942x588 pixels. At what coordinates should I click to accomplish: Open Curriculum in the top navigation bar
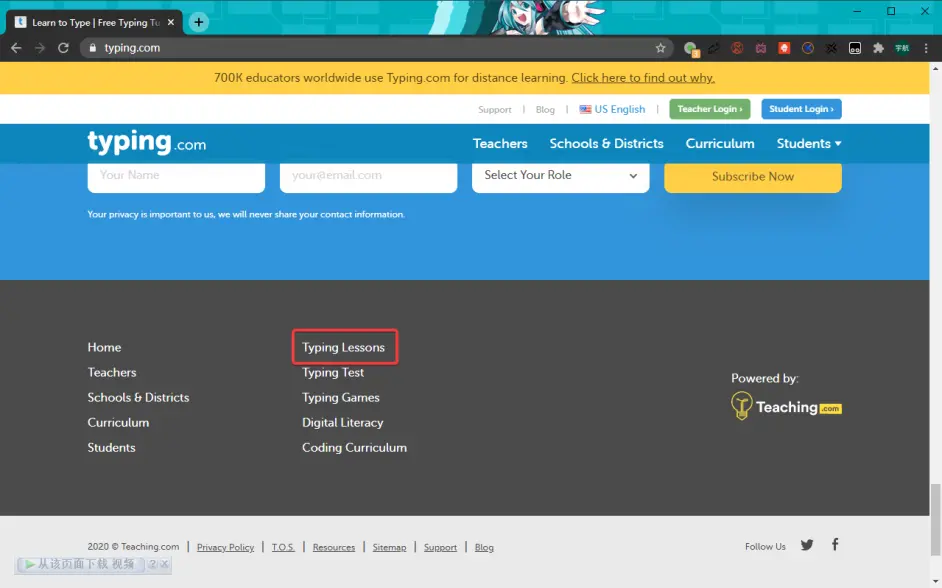coord(720,144)
